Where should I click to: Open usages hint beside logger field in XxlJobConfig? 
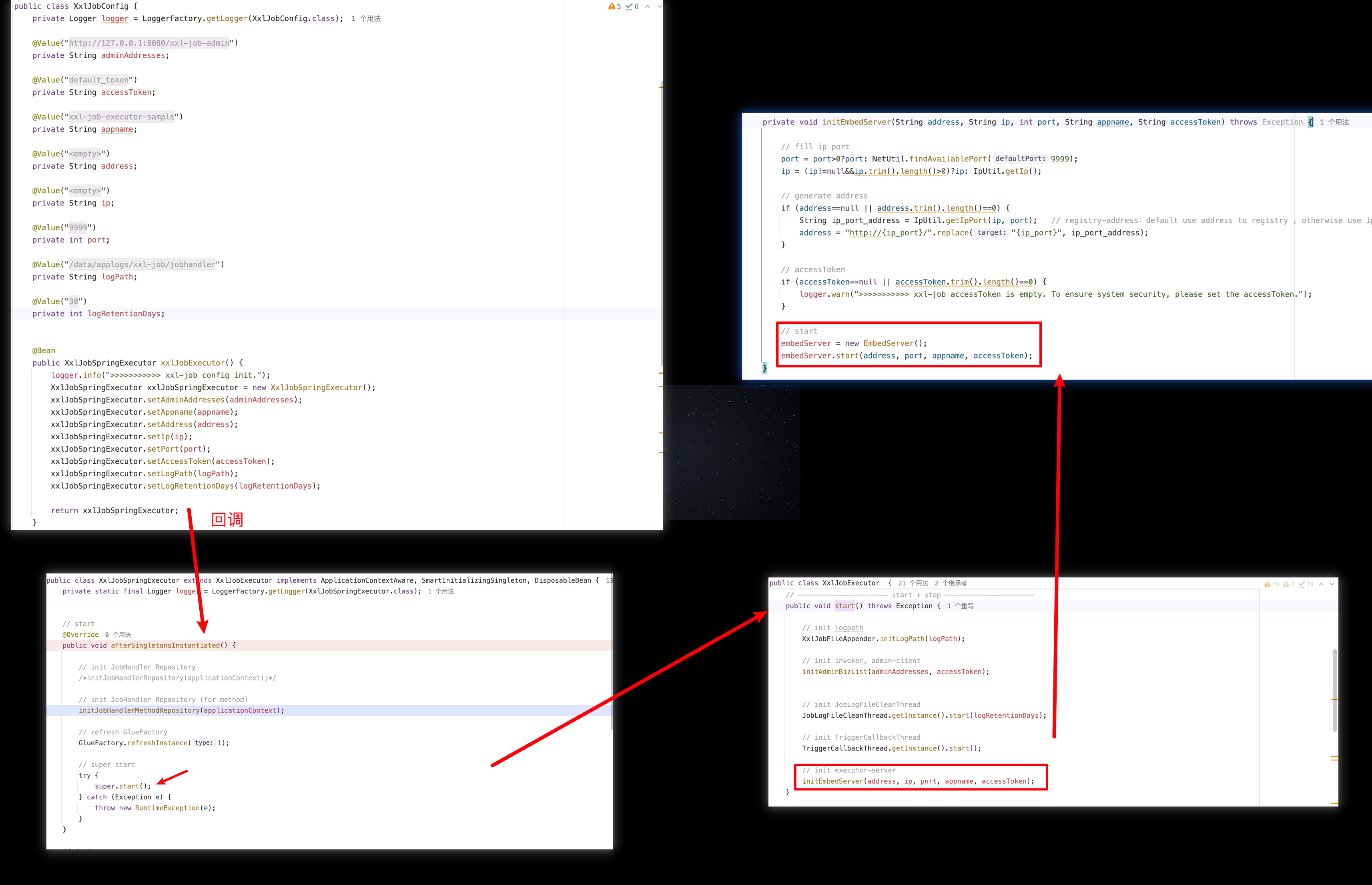366,19
